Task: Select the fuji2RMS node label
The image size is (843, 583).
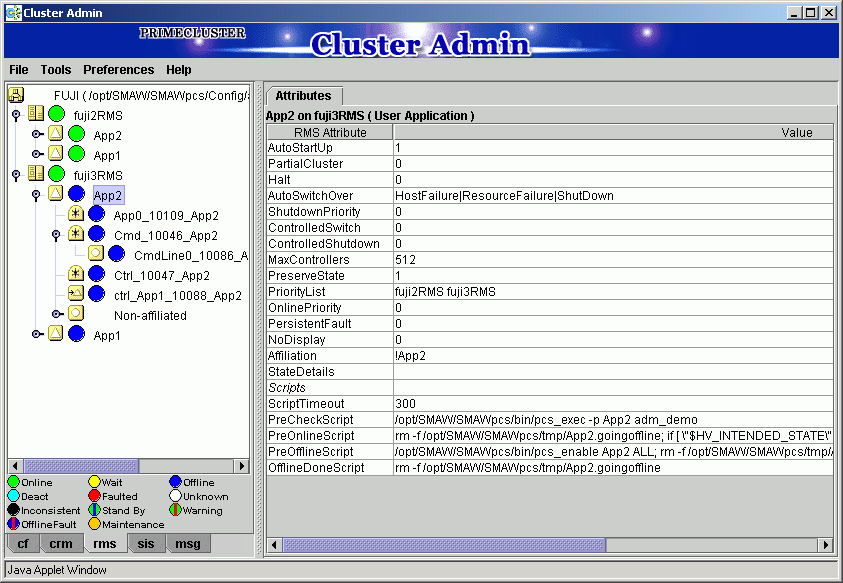Action: coord(98,116)
